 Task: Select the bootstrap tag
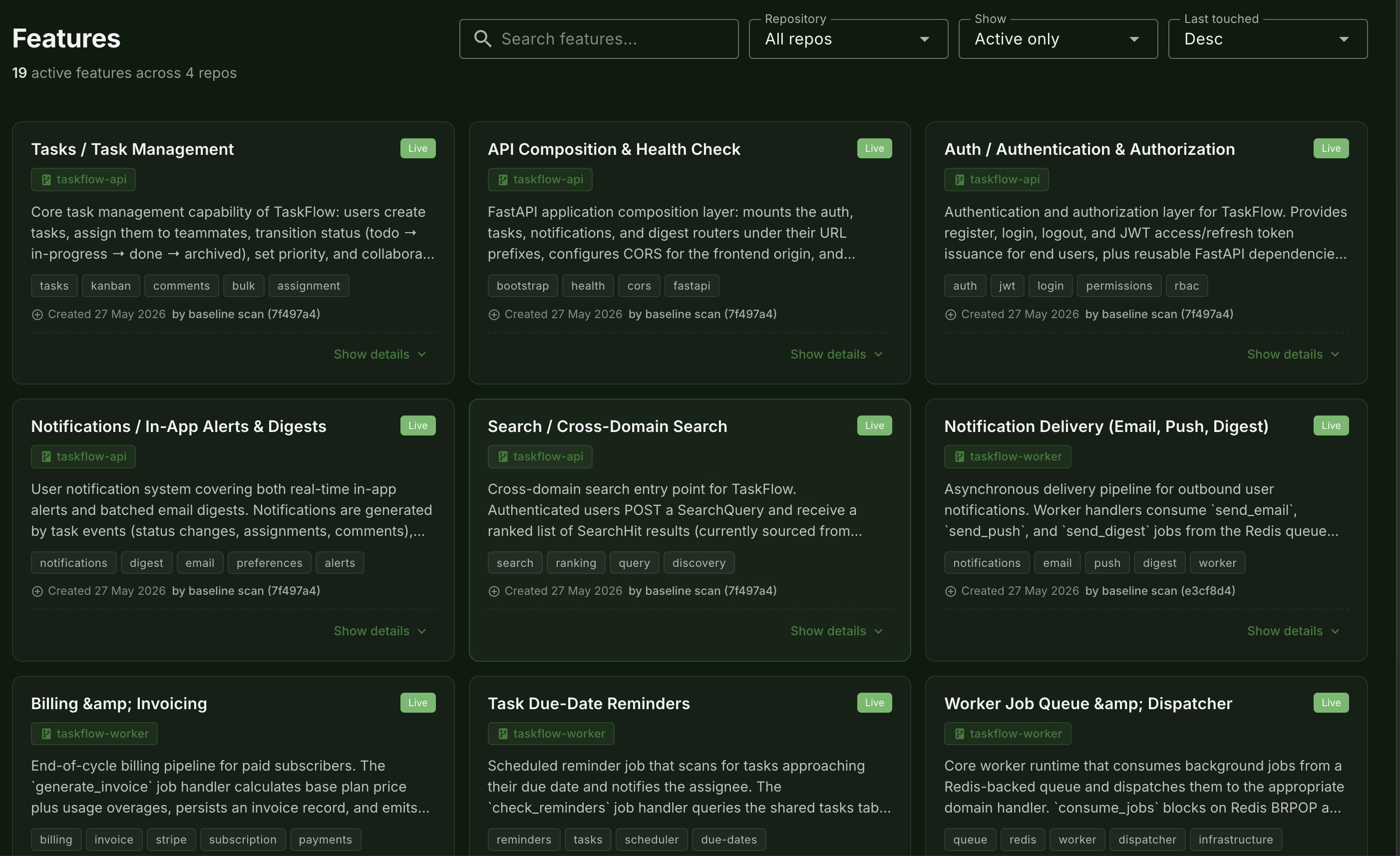point(523,286)
